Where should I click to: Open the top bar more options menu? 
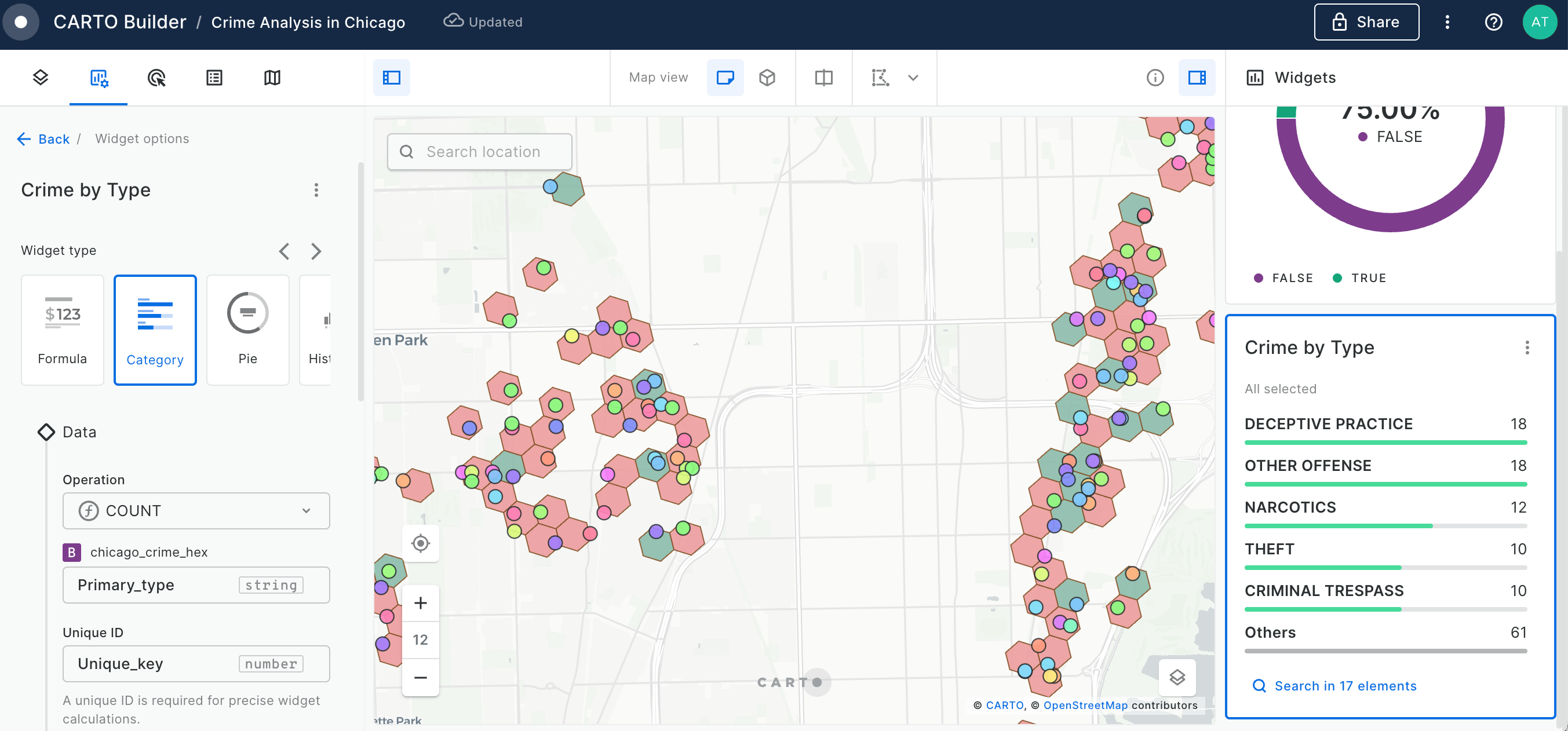click(x=1447, y=22)
